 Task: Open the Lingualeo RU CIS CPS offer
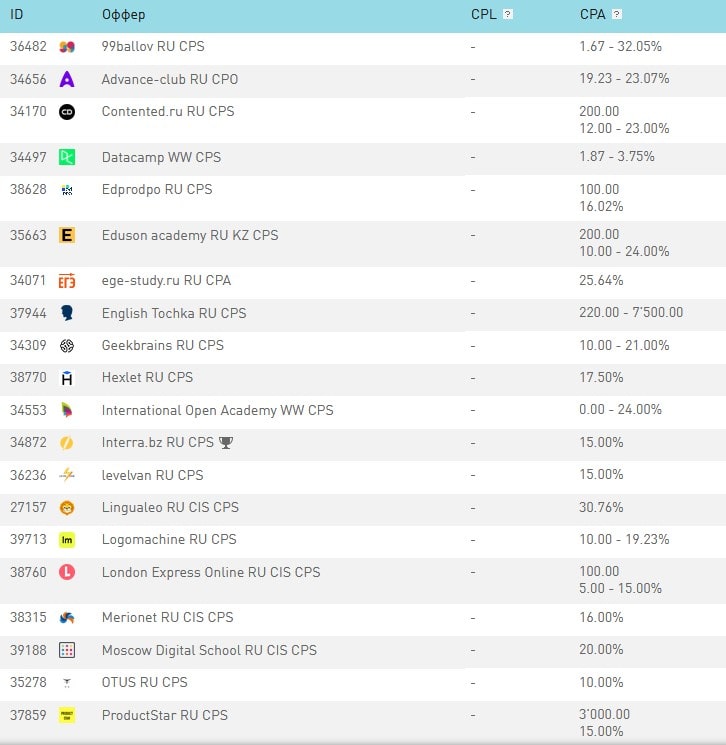[170, 507]
